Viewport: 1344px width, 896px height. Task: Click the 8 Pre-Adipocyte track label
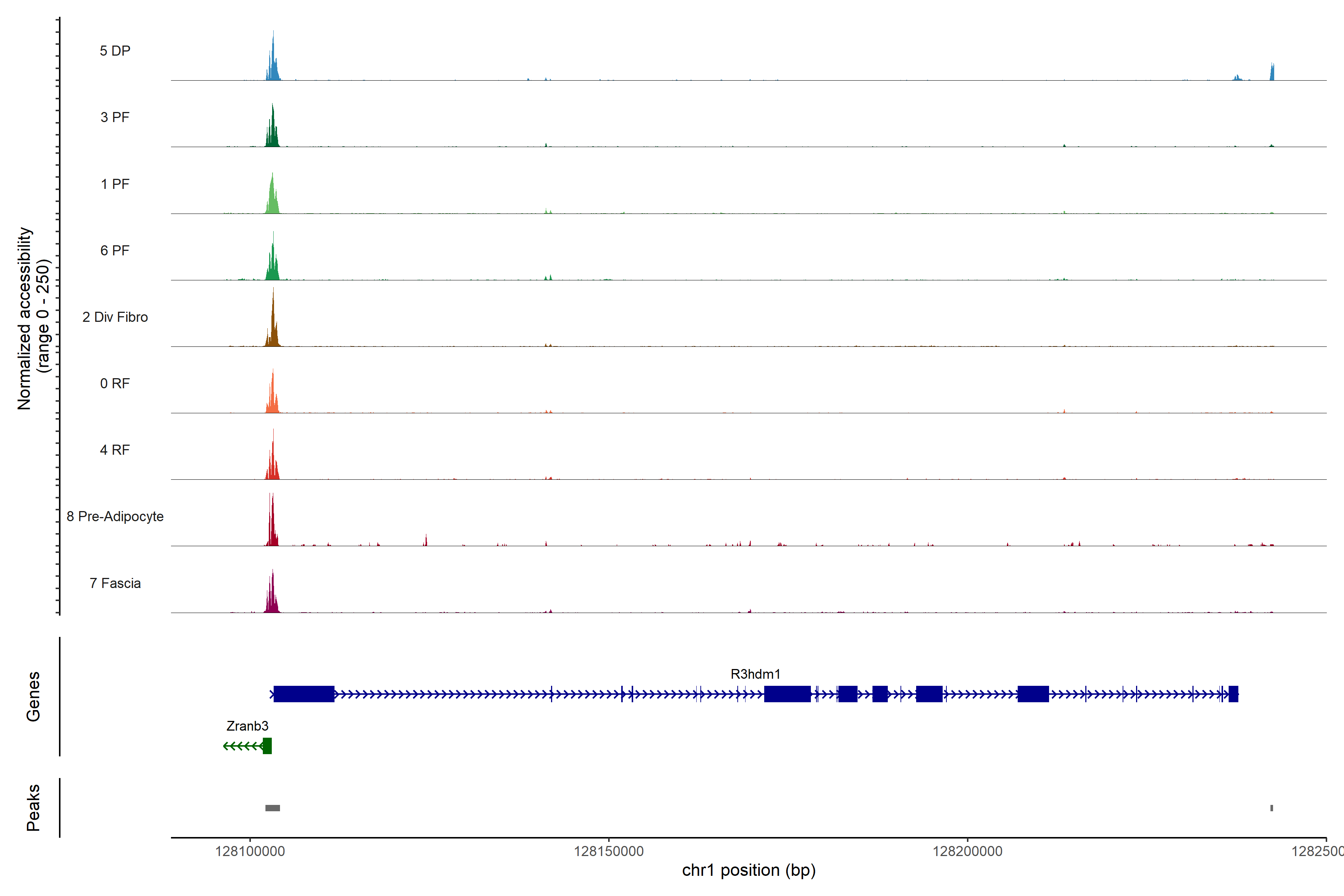(115, 517)
